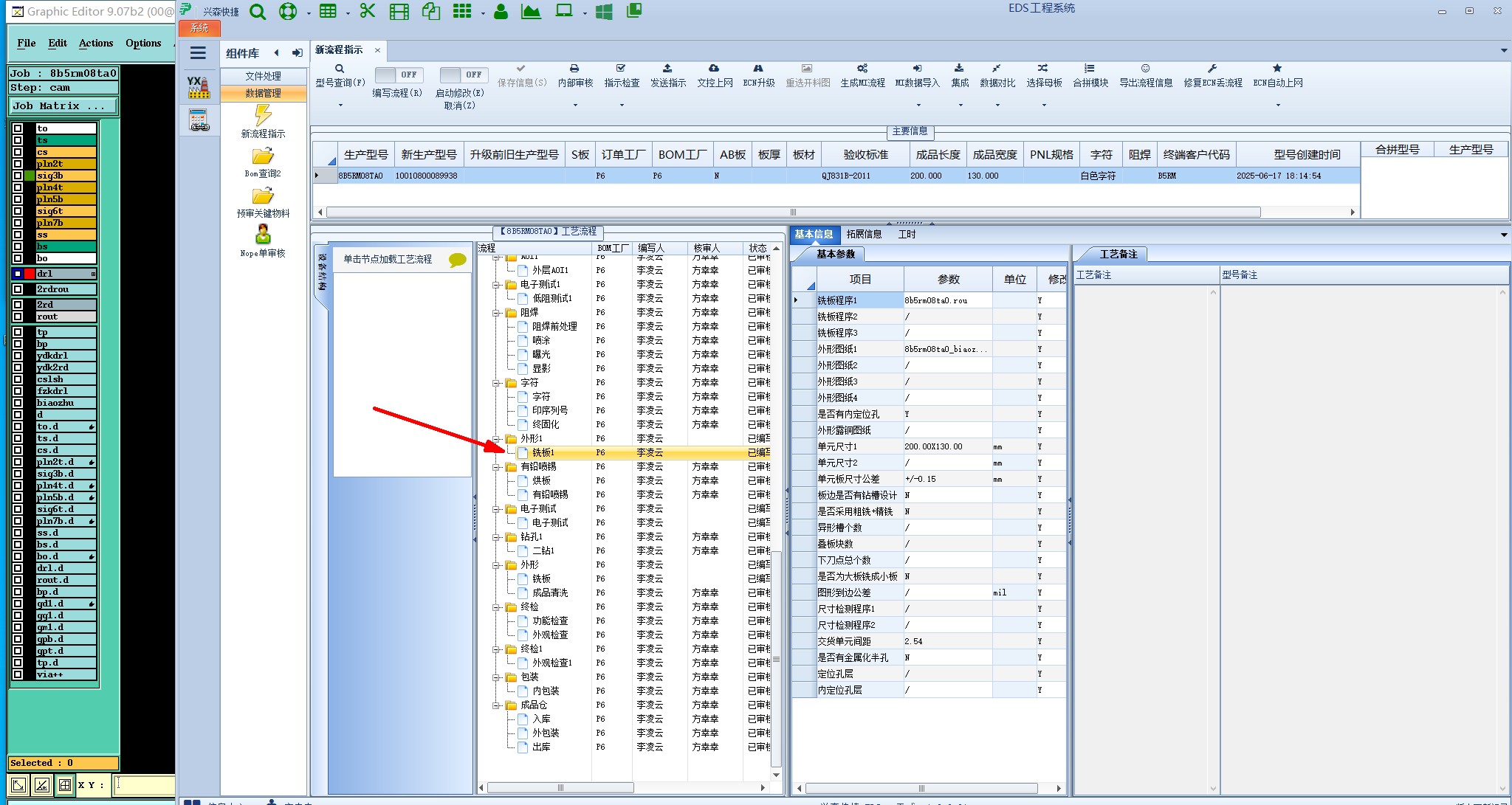Click the green scissors icon
This screenshot has height=805, width=1512.
pyautogui.click(x=367, y=11)
